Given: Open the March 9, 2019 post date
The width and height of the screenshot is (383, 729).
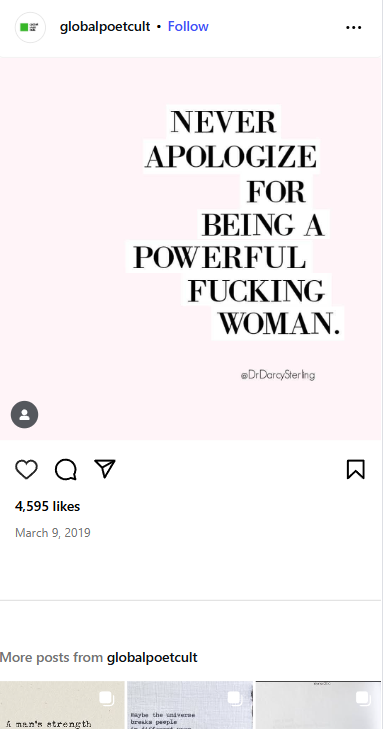Looking at the screenshot, I should (x=53, y=533).
